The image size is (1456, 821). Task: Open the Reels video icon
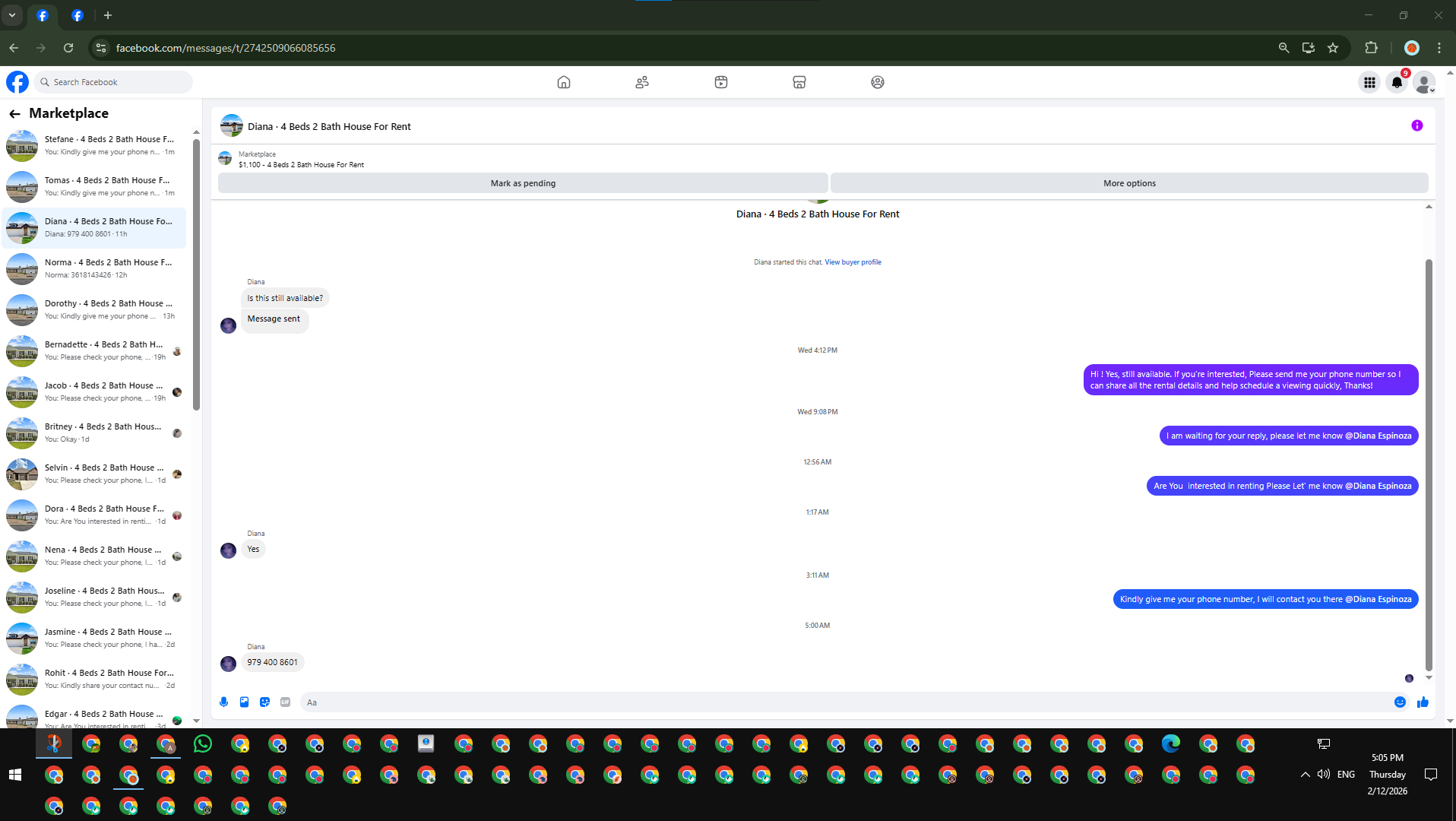point(721,82)
